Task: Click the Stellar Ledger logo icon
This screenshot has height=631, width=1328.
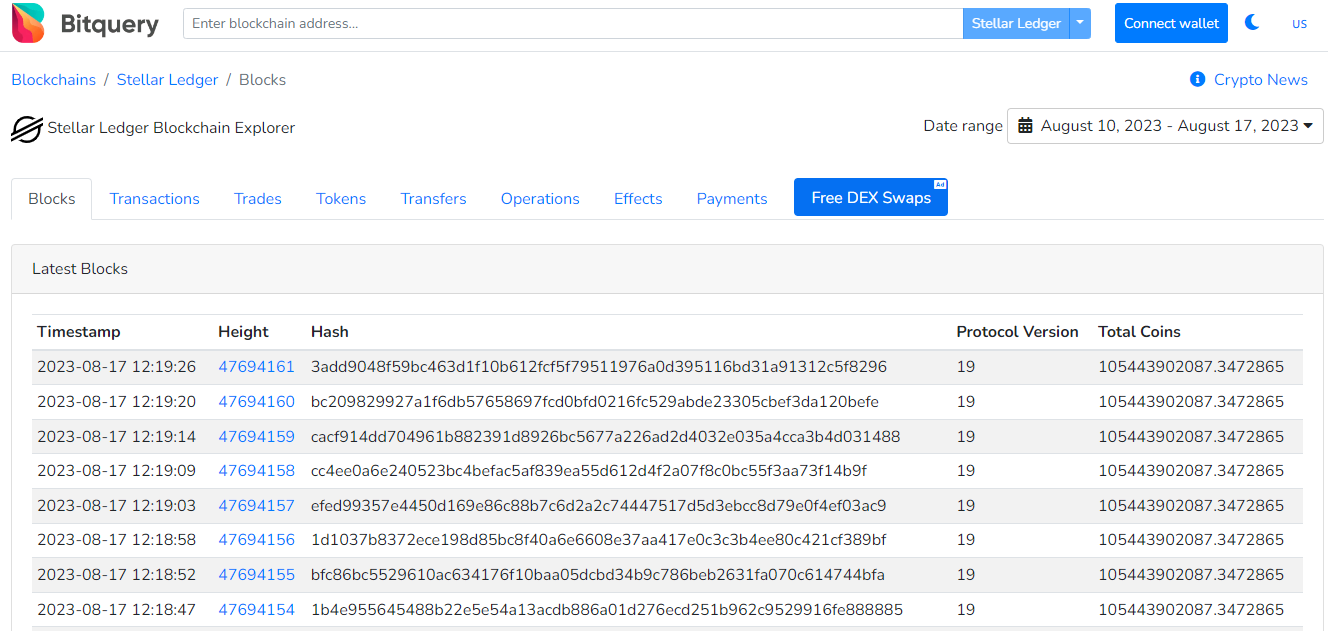Action: click(26, 128)
